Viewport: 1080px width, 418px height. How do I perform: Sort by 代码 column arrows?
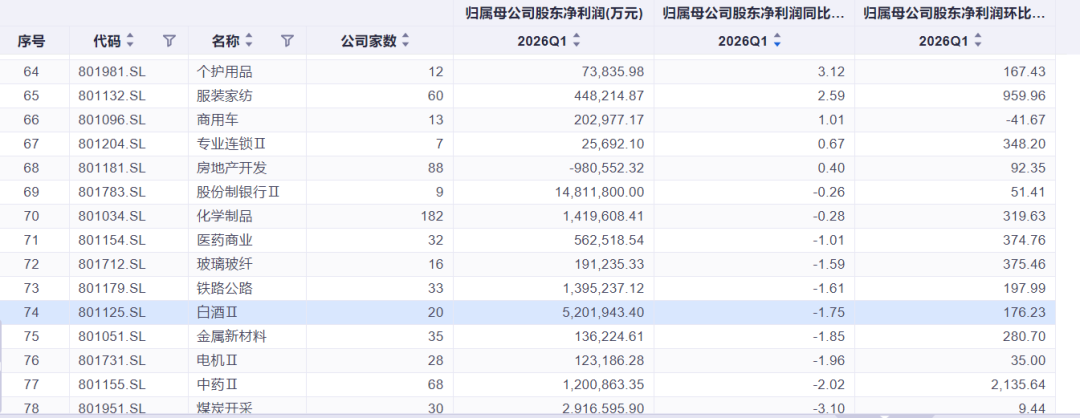pyautogui.click(x=130, y=41)
